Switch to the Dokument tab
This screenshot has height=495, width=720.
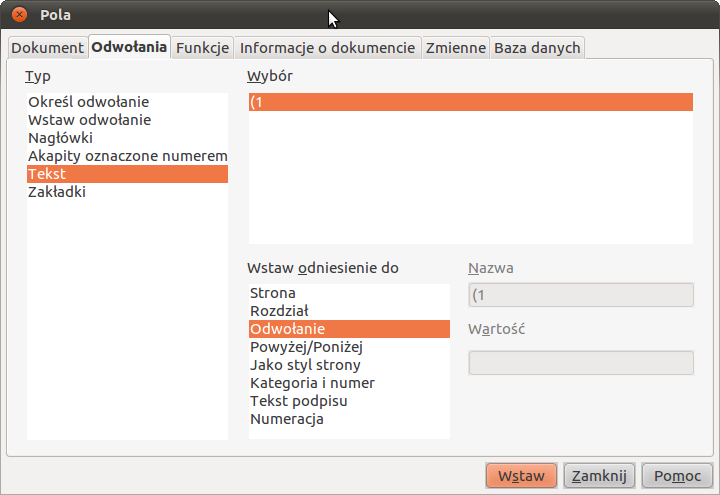47,48
